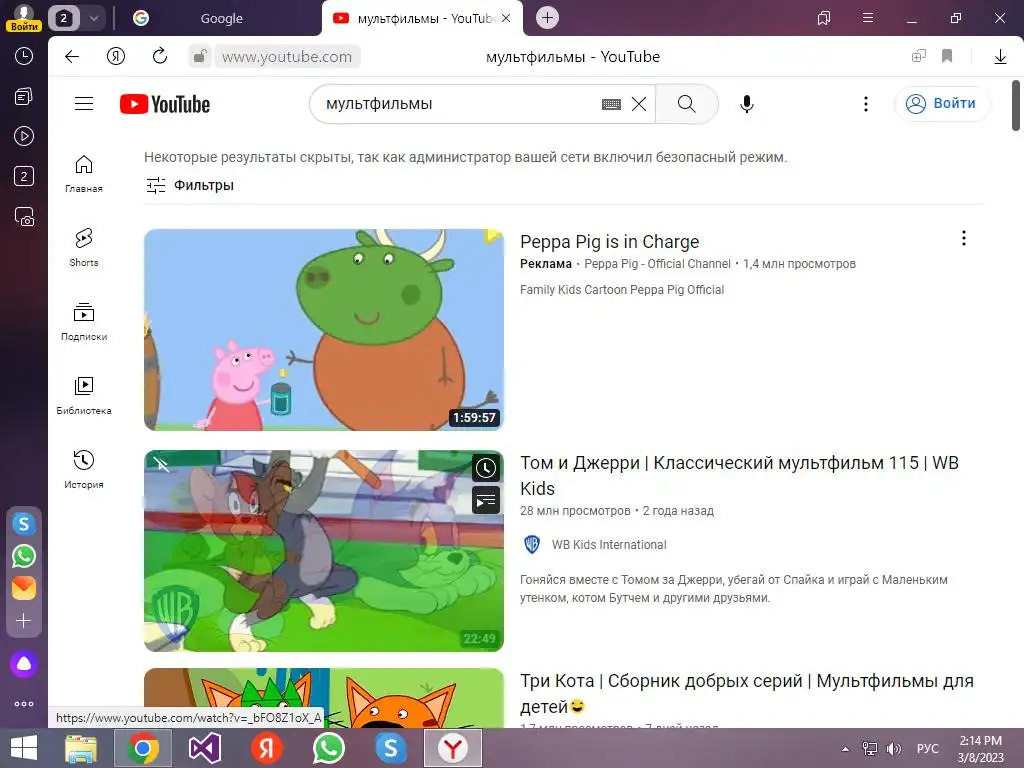Click the www.youtube.com address field
1024x768 pixels.
click(x=287, y=57)
